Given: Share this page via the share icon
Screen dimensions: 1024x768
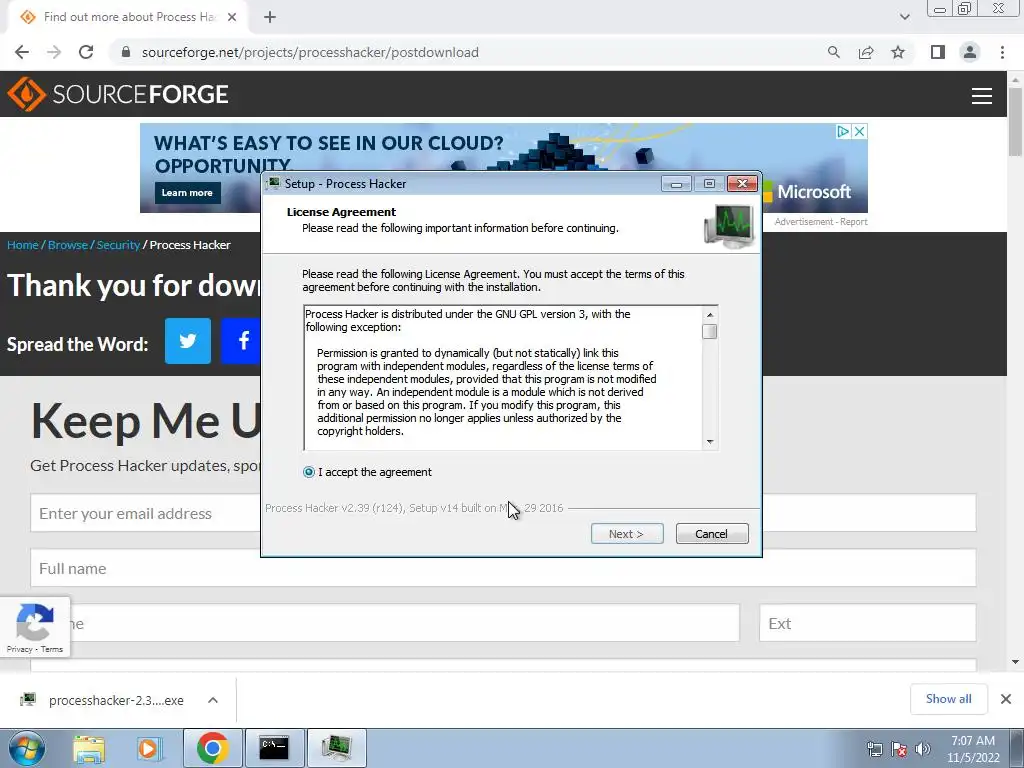Looking at the screenshot, I should click(x=866, y=52).
